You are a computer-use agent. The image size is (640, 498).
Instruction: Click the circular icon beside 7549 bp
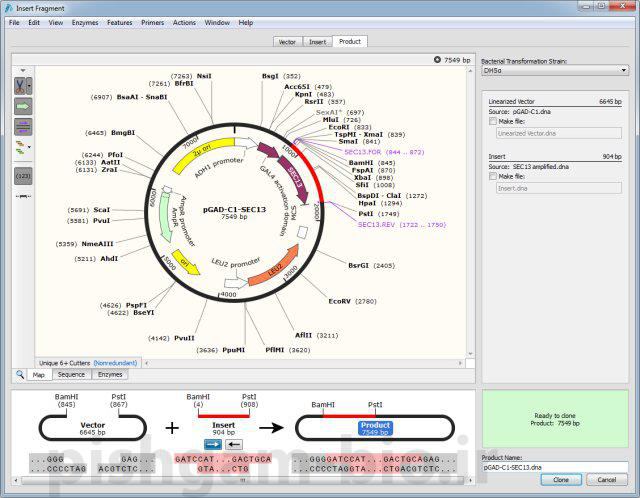[438, 60]
